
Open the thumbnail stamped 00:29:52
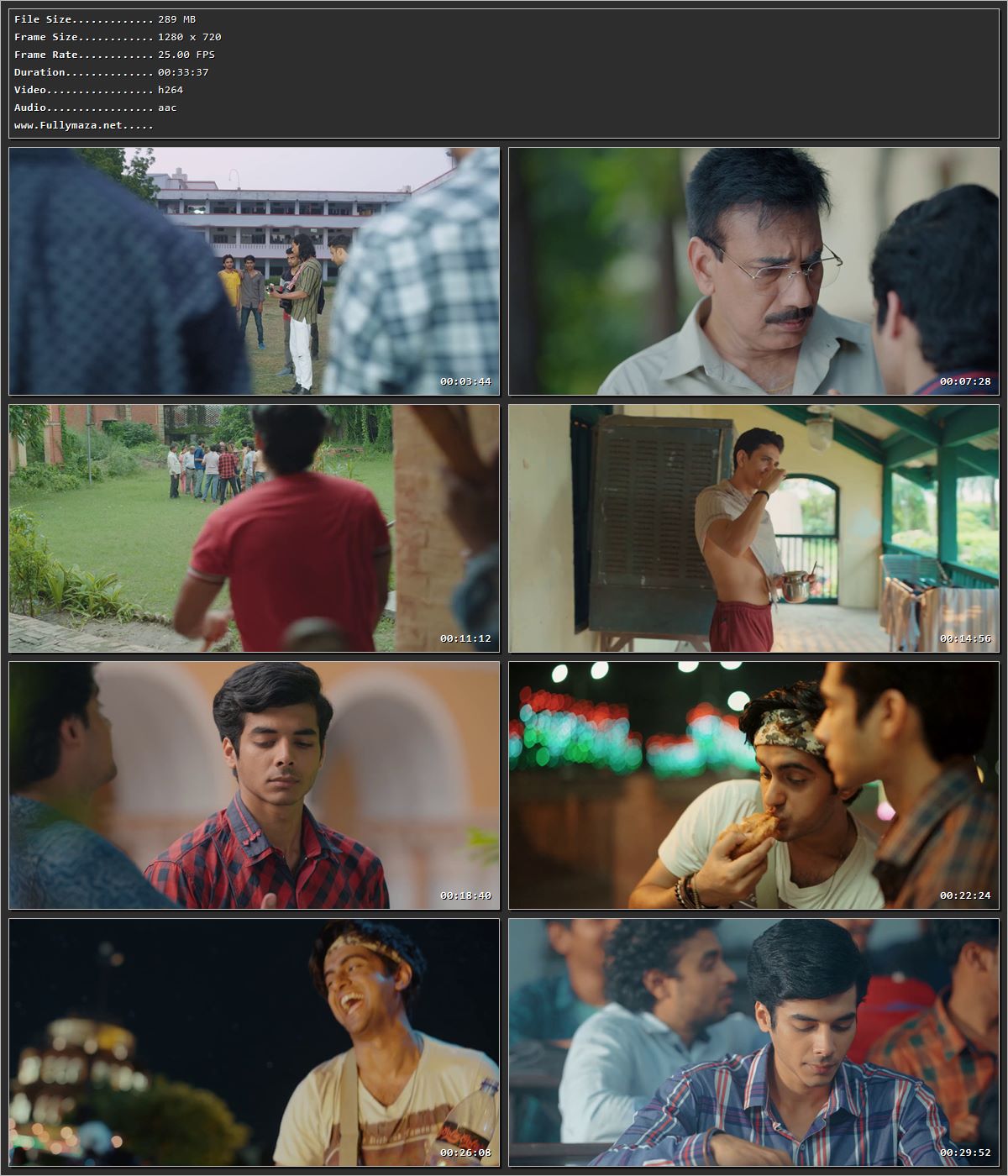[753, 1042]
